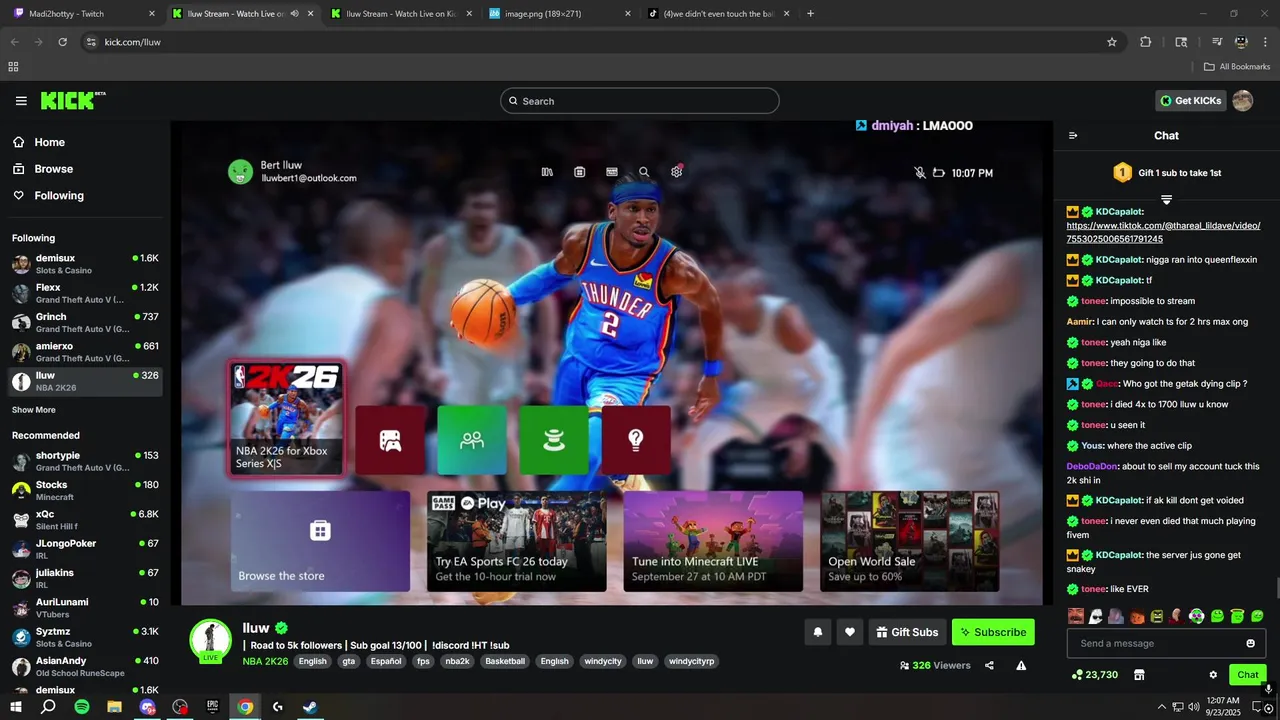The image size is (1280, 720).
Task: Open Steam from the taskbar
Action: point(311,707)
